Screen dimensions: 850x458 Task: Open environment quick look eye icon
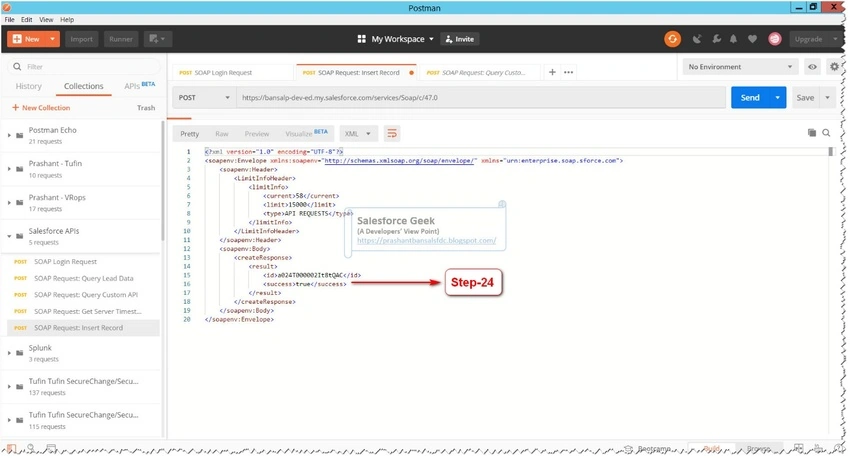(812, 67)
